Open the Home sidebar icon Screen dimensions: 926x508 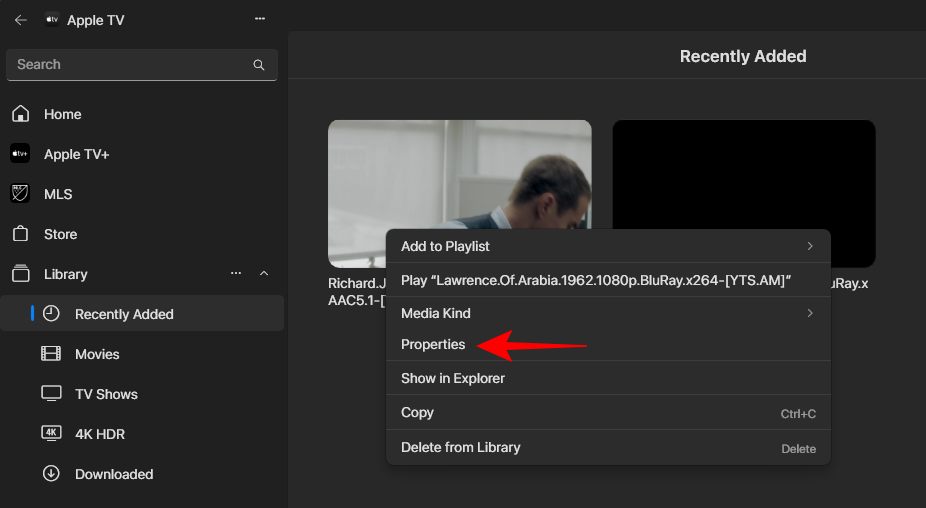(20, 114)
